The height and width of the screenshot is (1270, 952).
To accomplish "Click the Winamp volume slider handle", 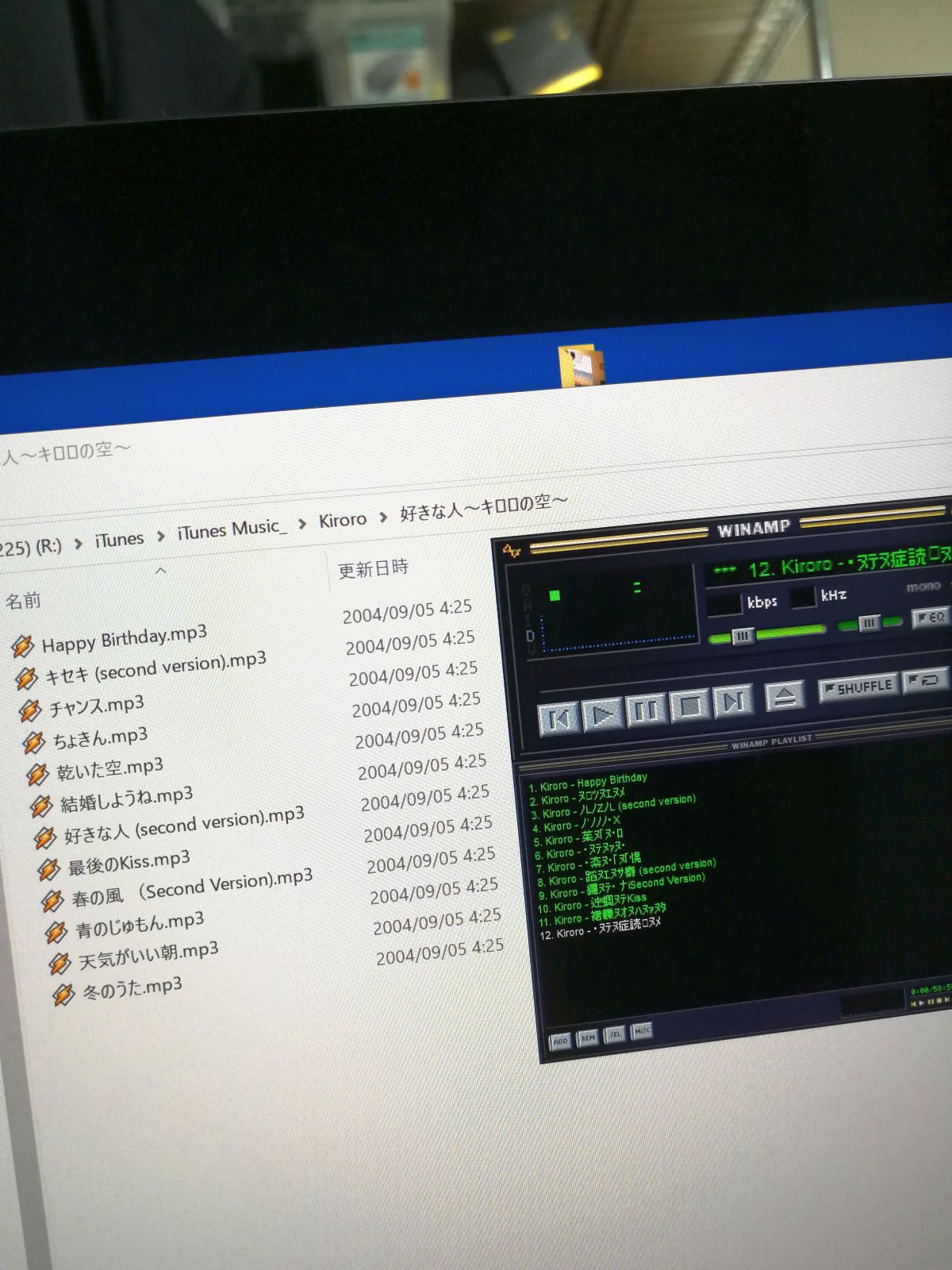I will click(743, 636).
